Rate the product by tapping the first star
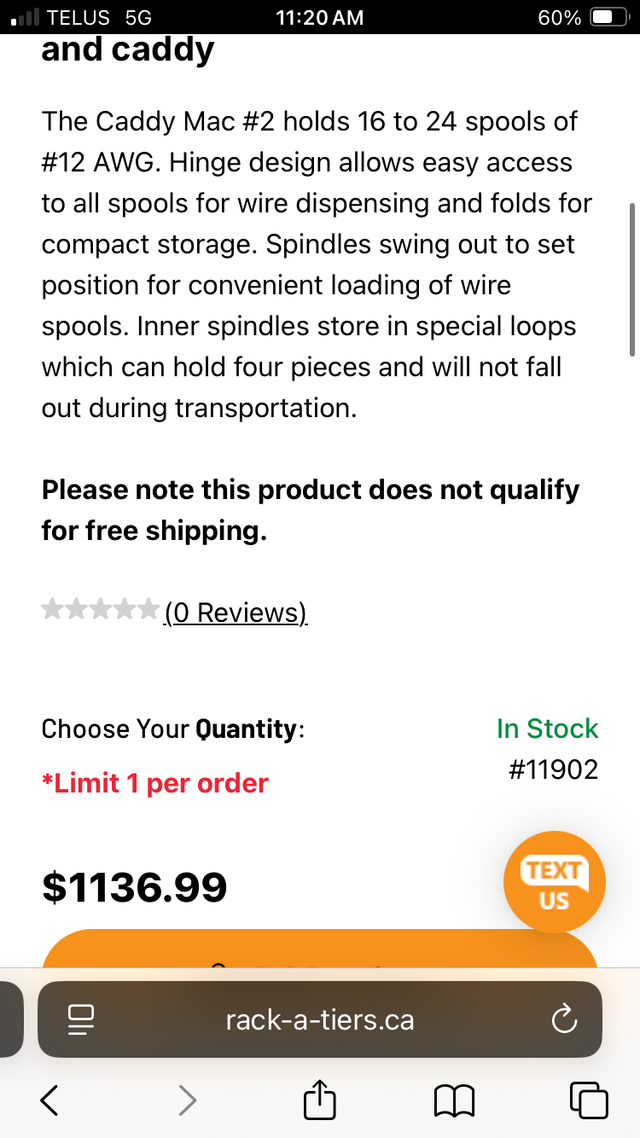 click(53, 608)
